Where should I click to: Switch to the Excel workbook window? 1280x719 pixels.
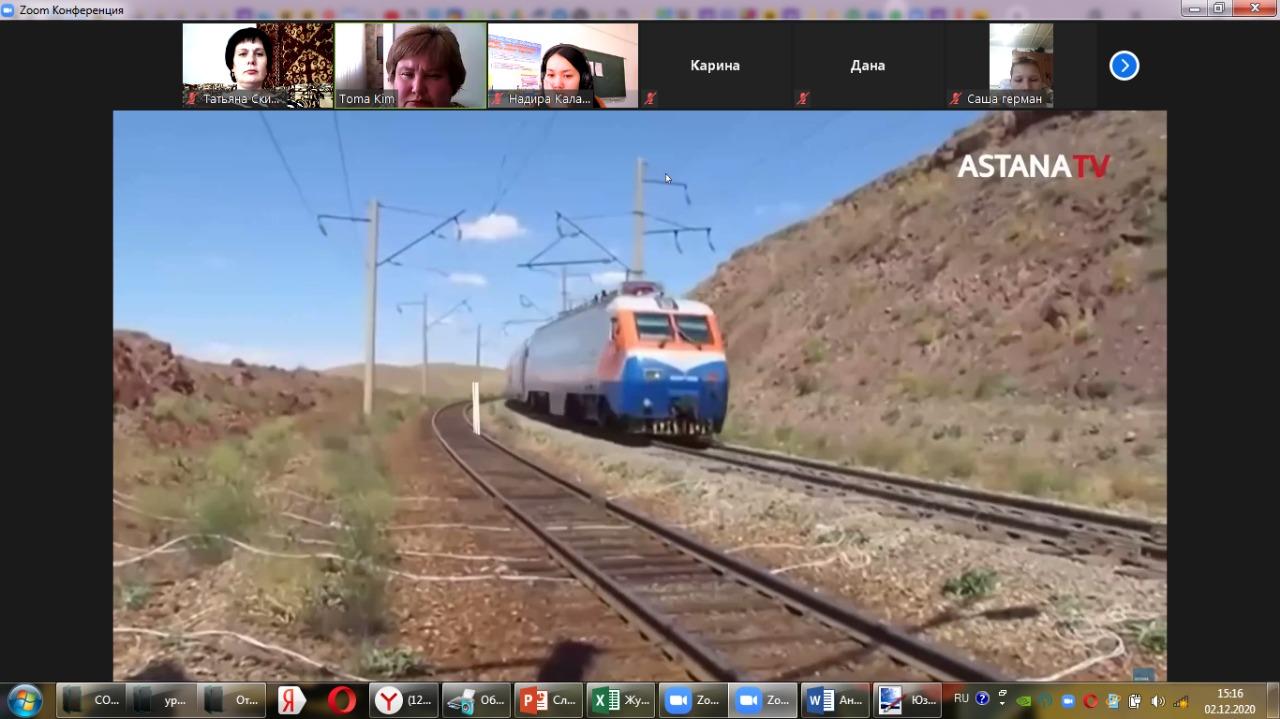(x=620, y=700)
